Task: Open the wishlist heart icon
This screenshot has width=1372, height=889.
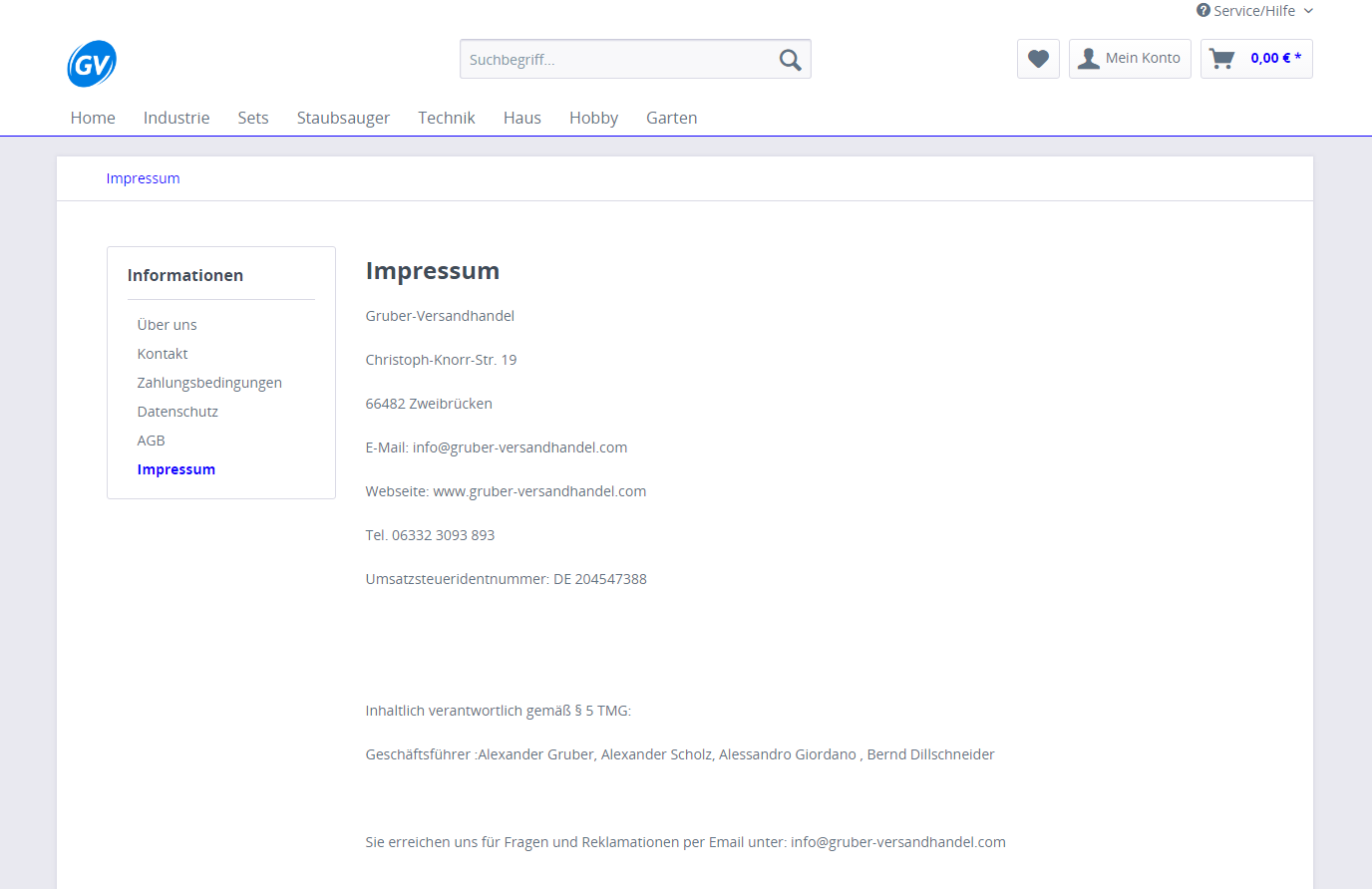Action: tap(1038, 59)
